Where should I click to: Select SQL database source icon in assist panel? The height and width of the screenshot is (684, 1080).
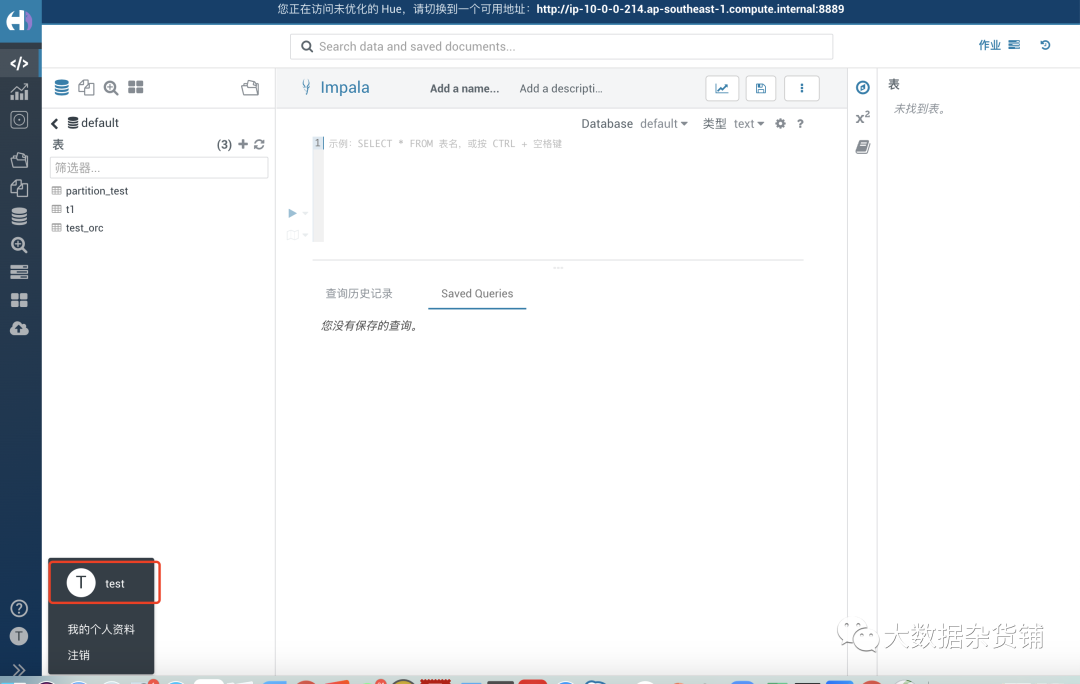pyautogui.click(x=61, y=87)
